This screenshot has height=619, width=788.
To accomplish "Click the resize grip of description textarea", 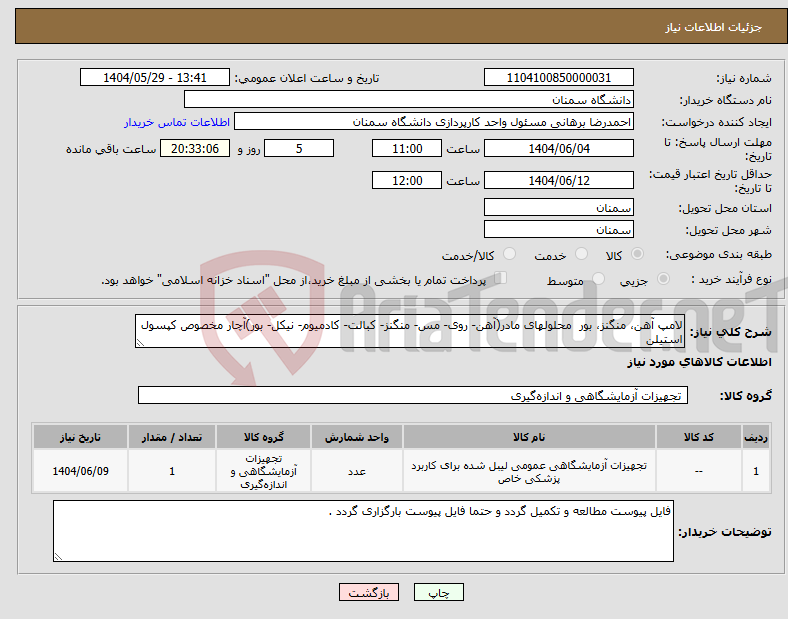I will (140, 343).
